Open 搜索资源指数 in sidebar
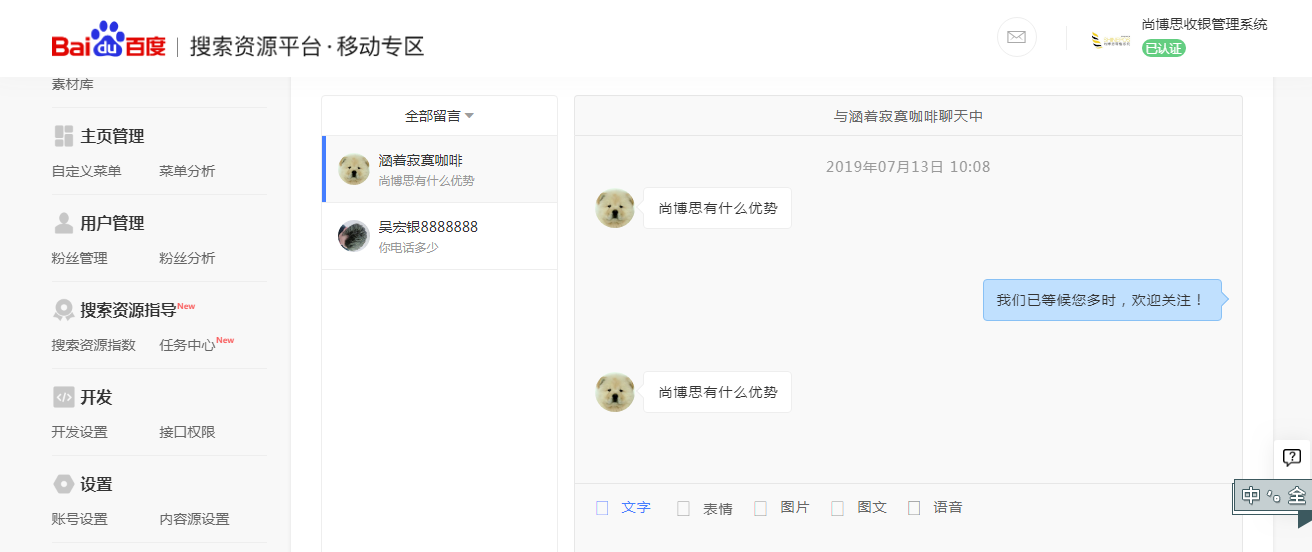The width and height of the screenshot is (1312, 552). (x=94, y=345)
